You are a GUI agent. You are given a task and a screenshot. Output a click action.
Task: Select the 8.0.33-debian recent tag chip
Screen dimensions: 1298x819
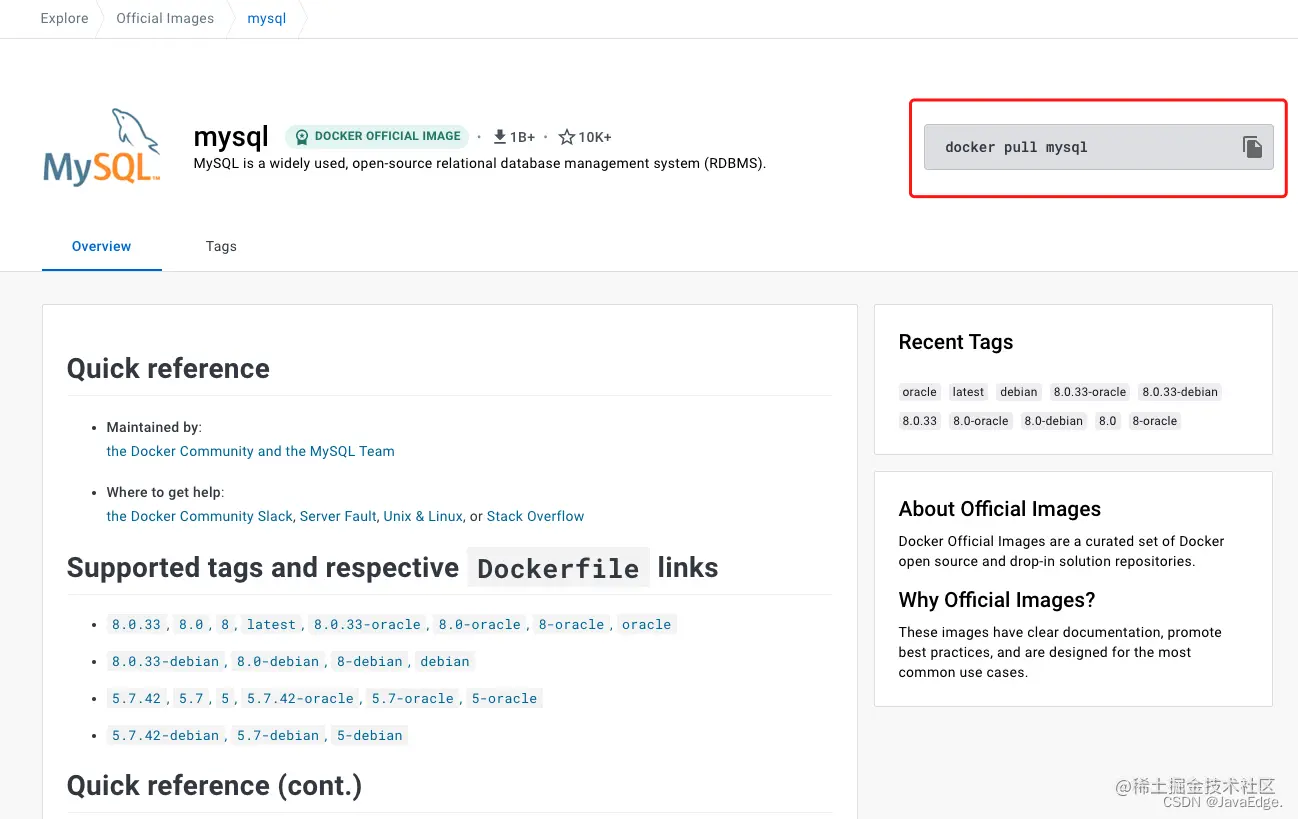pyautogui.click(x=1180, y=392)
